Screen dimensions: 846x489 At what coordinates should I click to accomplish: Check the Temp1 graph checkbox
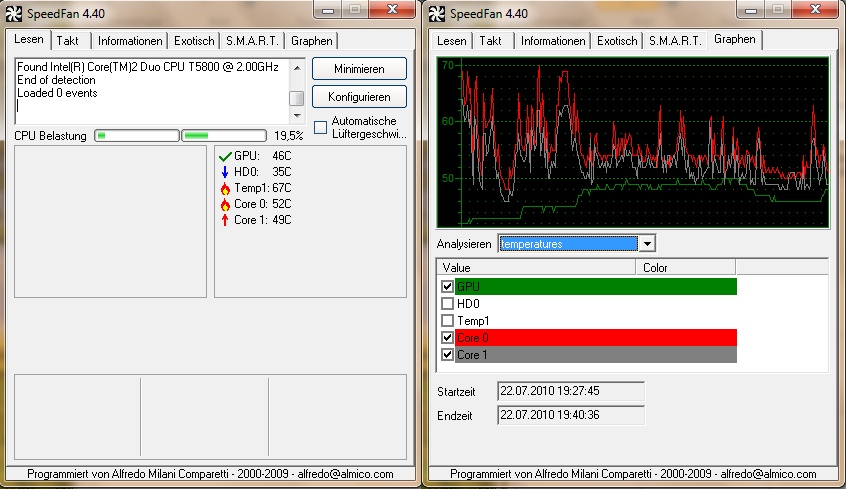[447, 321]
